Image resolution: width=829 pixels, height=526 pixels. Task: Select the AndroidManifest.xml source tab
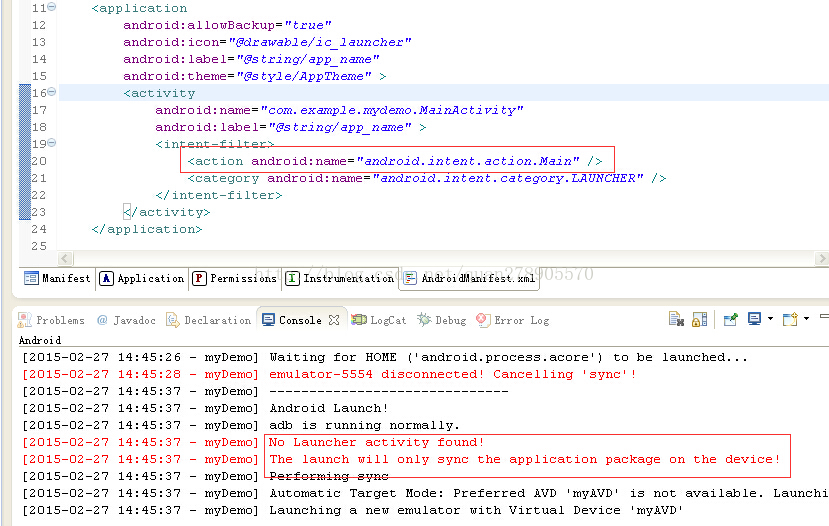point(469,278)
